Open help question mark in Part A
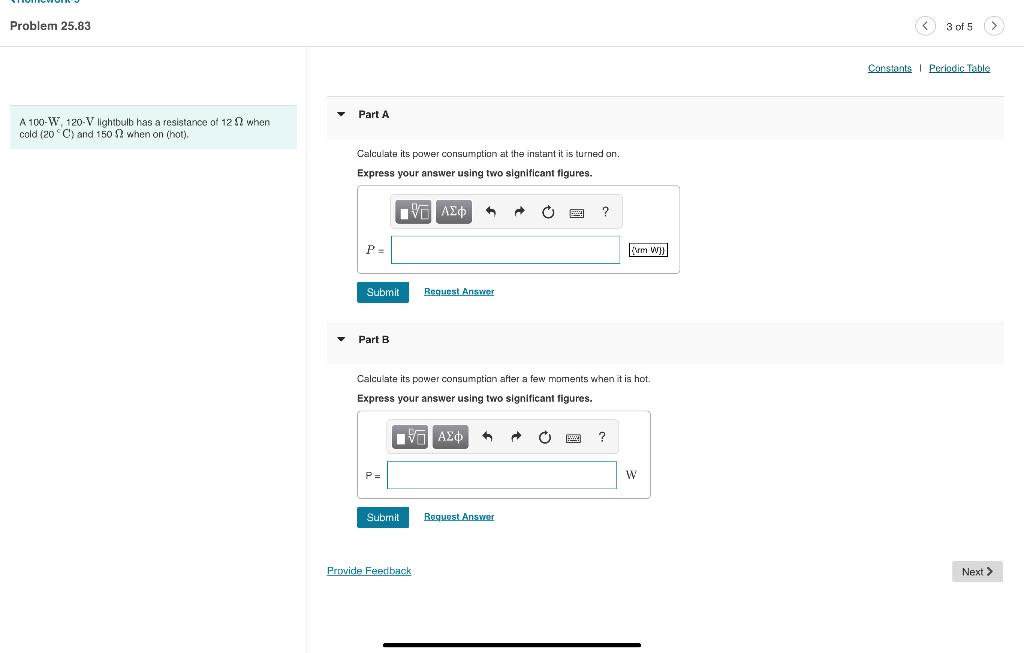 click(605, 212)
